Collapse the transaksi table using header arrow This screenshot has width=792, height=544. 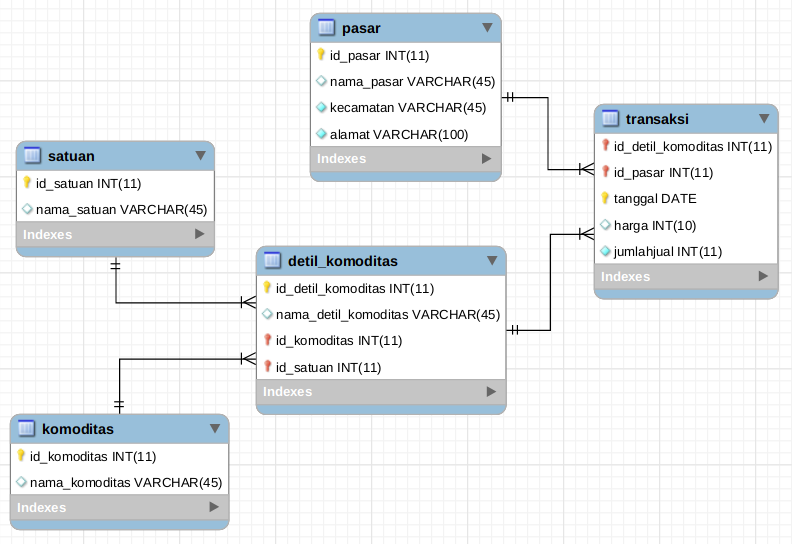click(764, 119)
